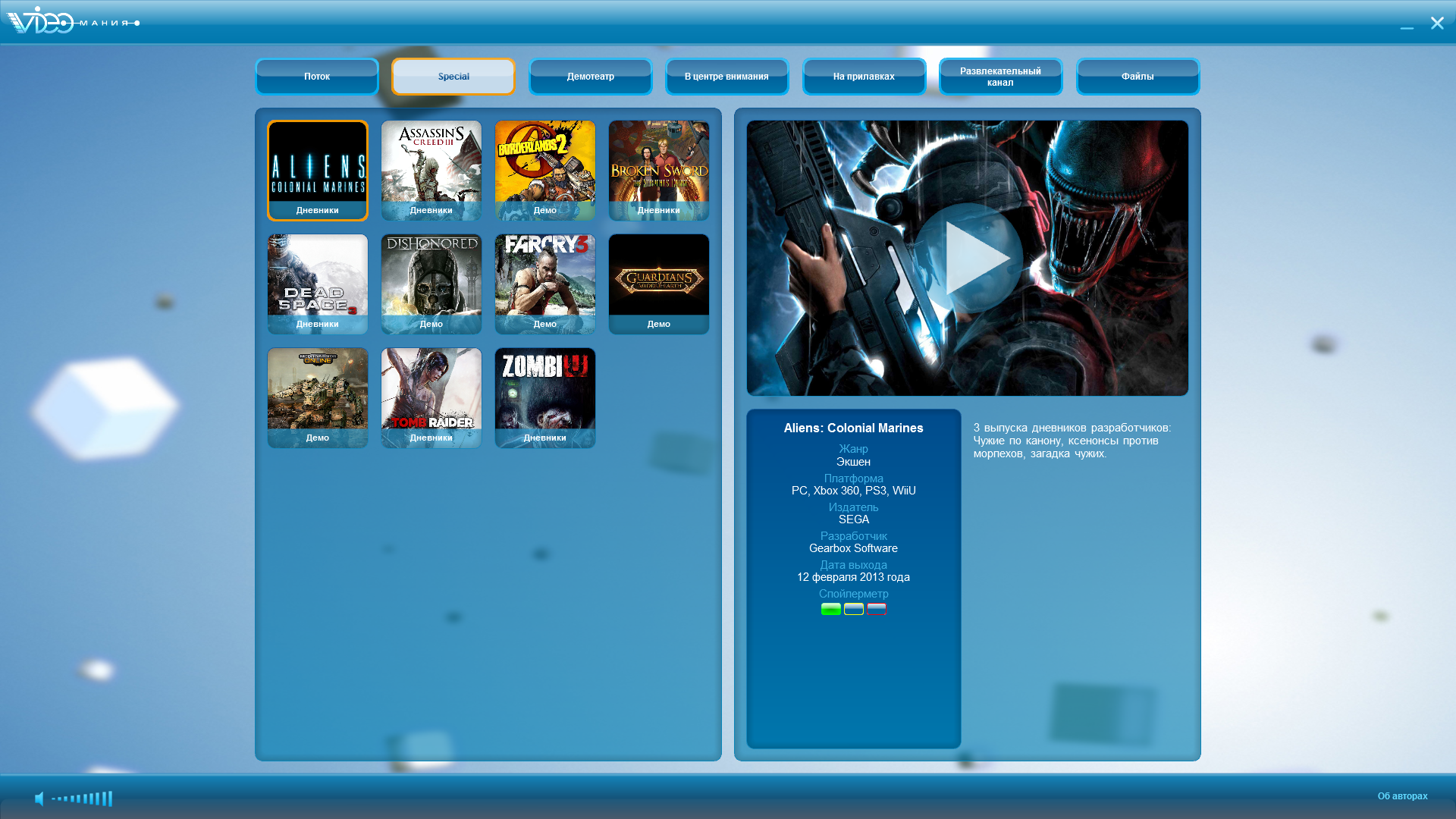This screenshot has width=1456, height=819.
Task: Click the SEGA publisher text
Action: click(x=854, y=519)
